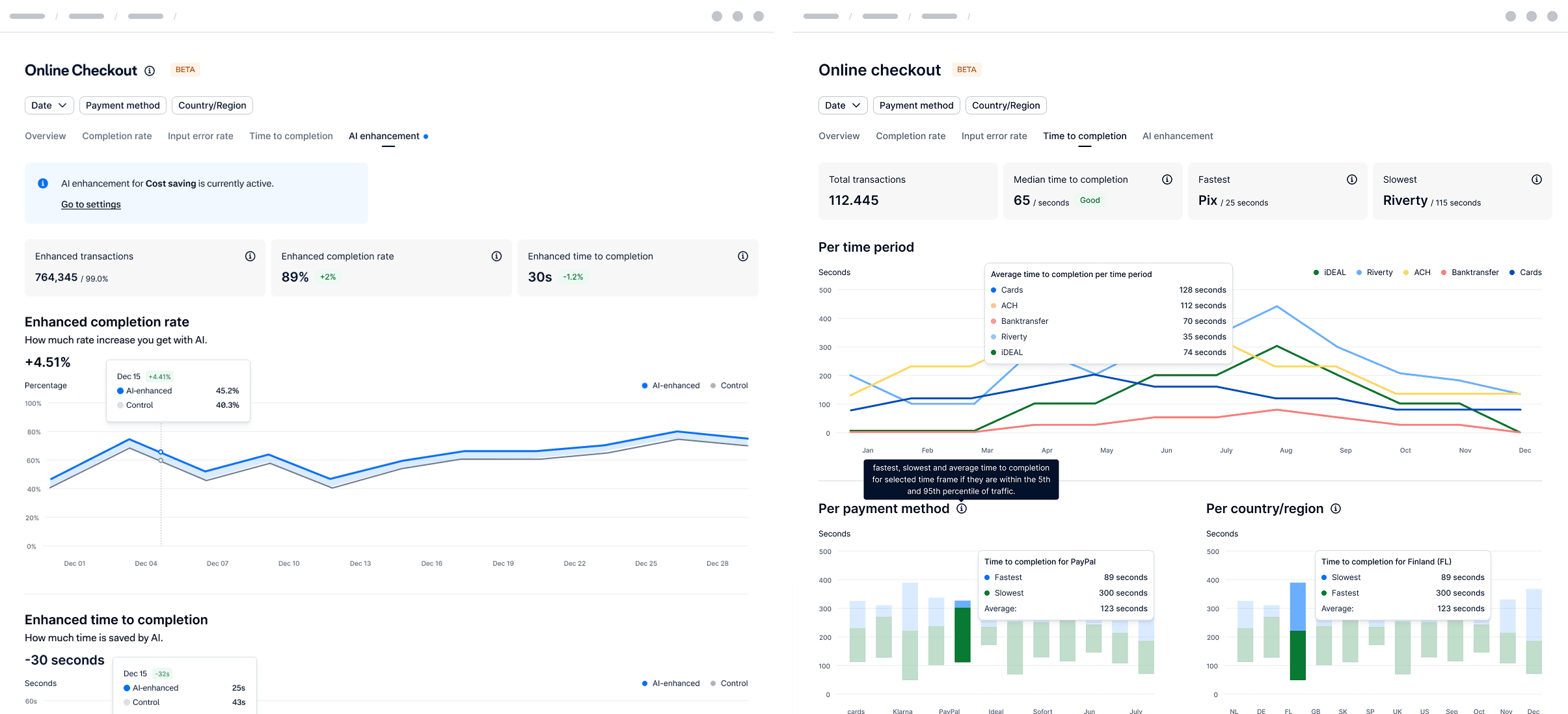Open the Date dropdown in right panel
The image size is (1568, 714).
tap(843, 105)
